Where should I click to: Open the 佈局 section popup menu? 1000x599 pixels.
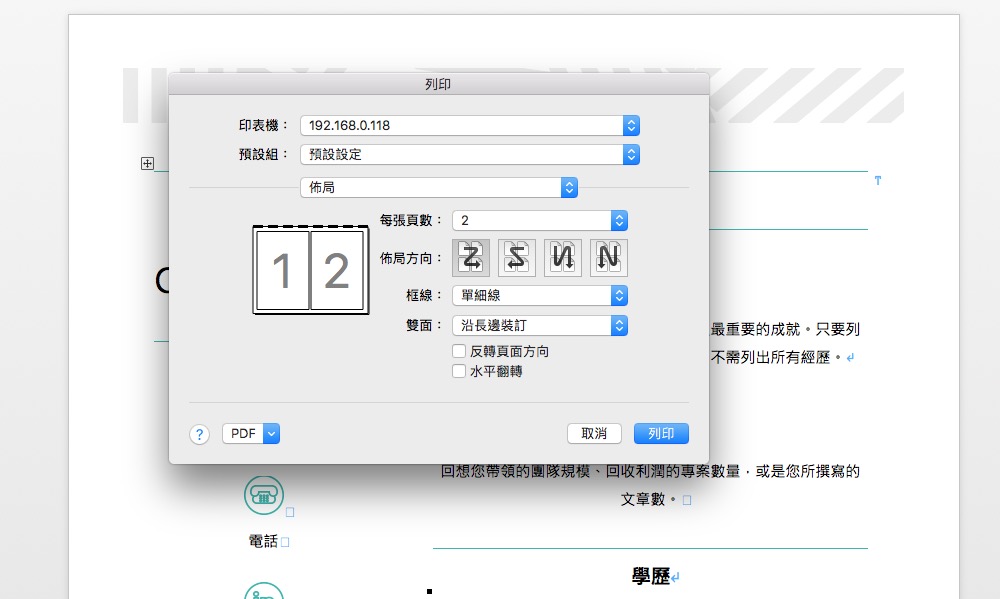tap(439, 187)
